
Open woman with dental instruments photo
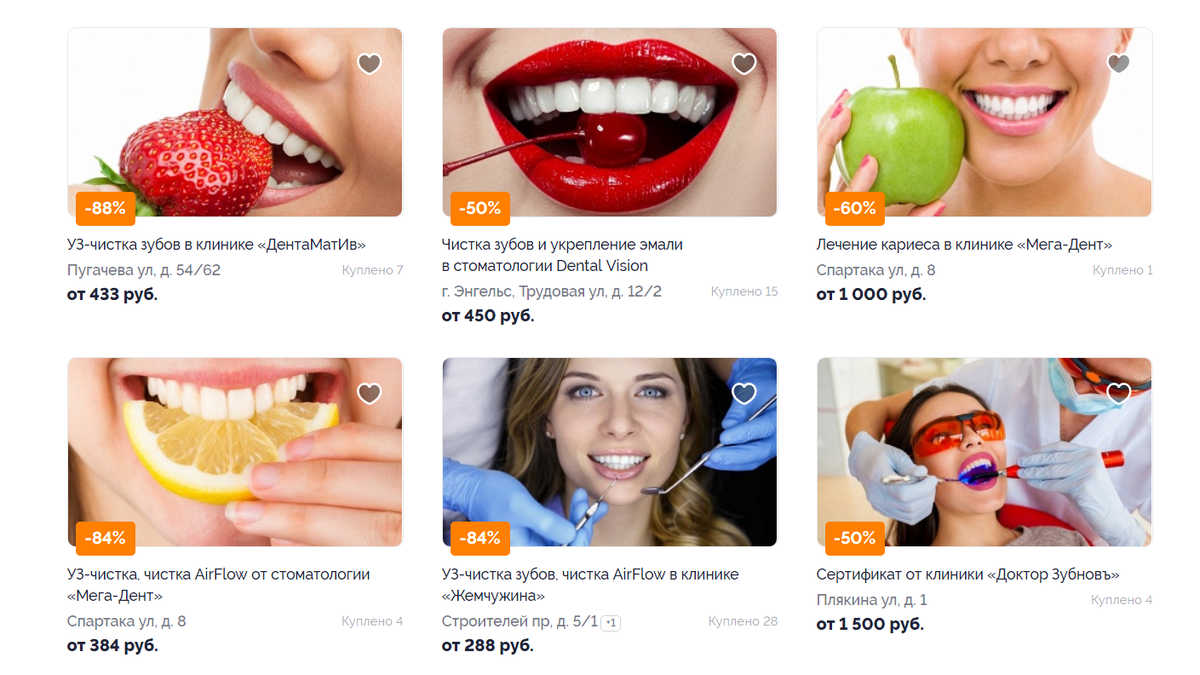tap(609, 452)
